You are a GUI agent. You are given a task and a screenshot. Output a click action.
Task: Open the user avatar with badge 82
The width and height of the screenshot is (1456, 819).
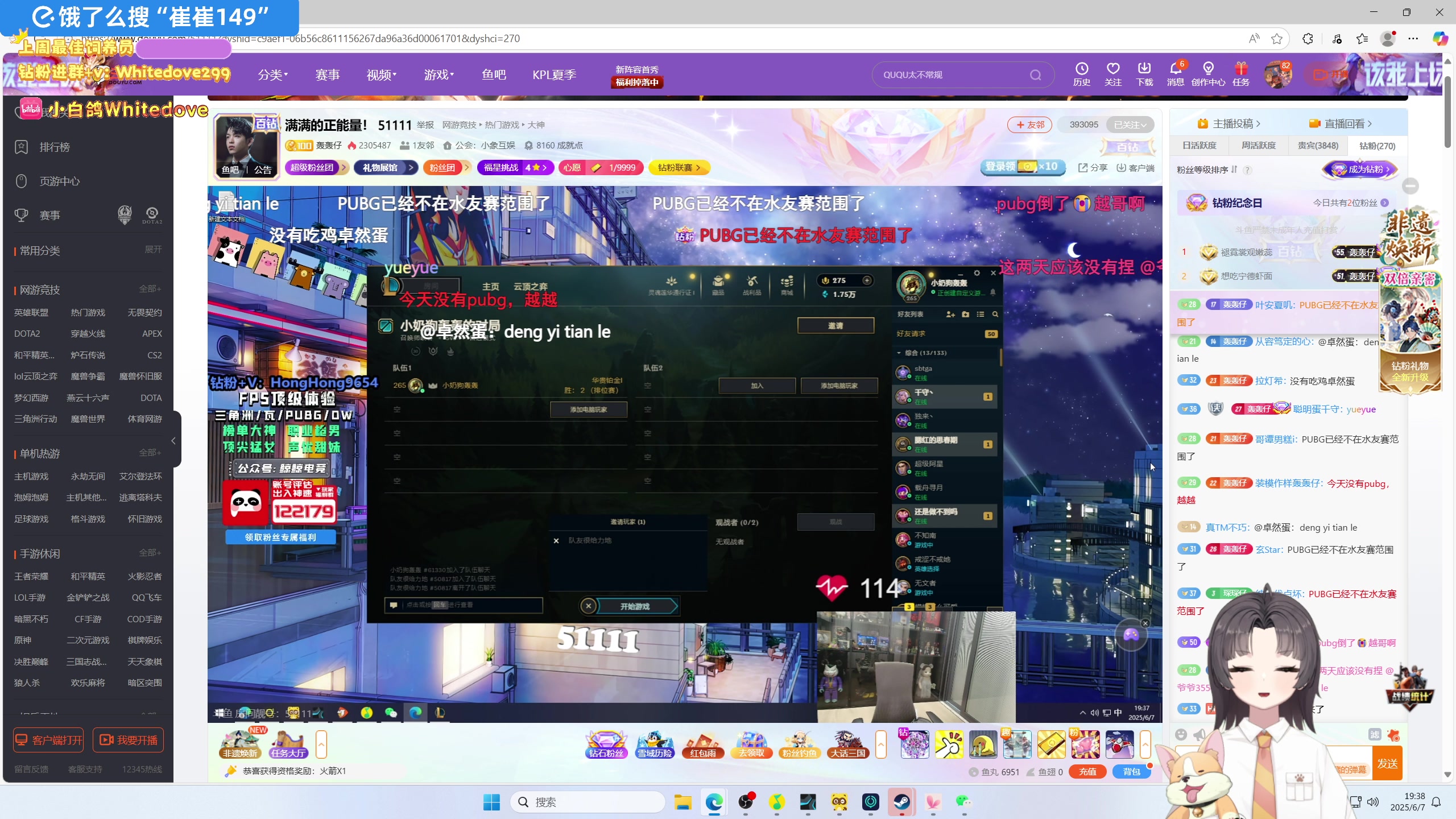click(x=1277, y=75)
